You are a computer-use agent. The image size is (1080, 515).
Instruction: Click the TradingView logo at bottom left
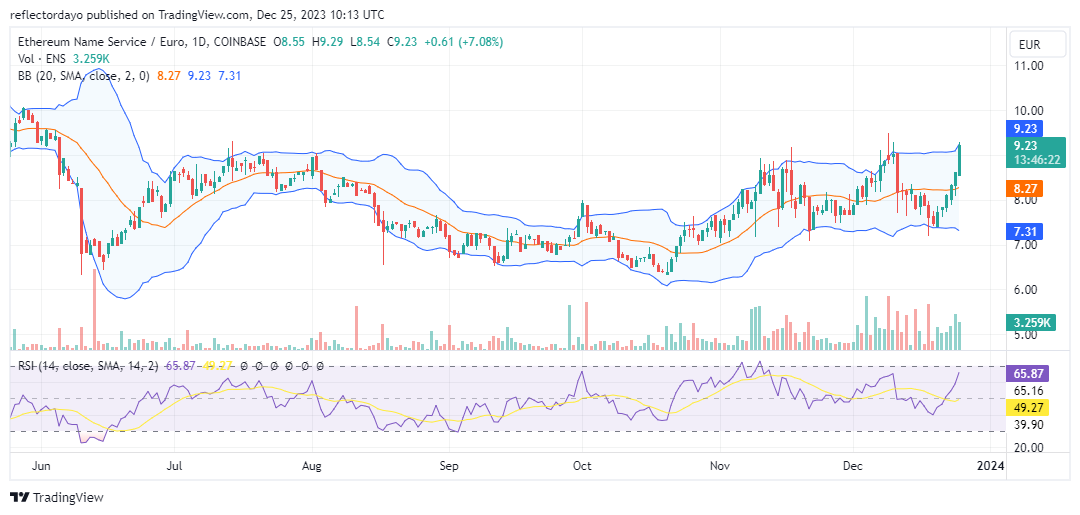(56, 497)
